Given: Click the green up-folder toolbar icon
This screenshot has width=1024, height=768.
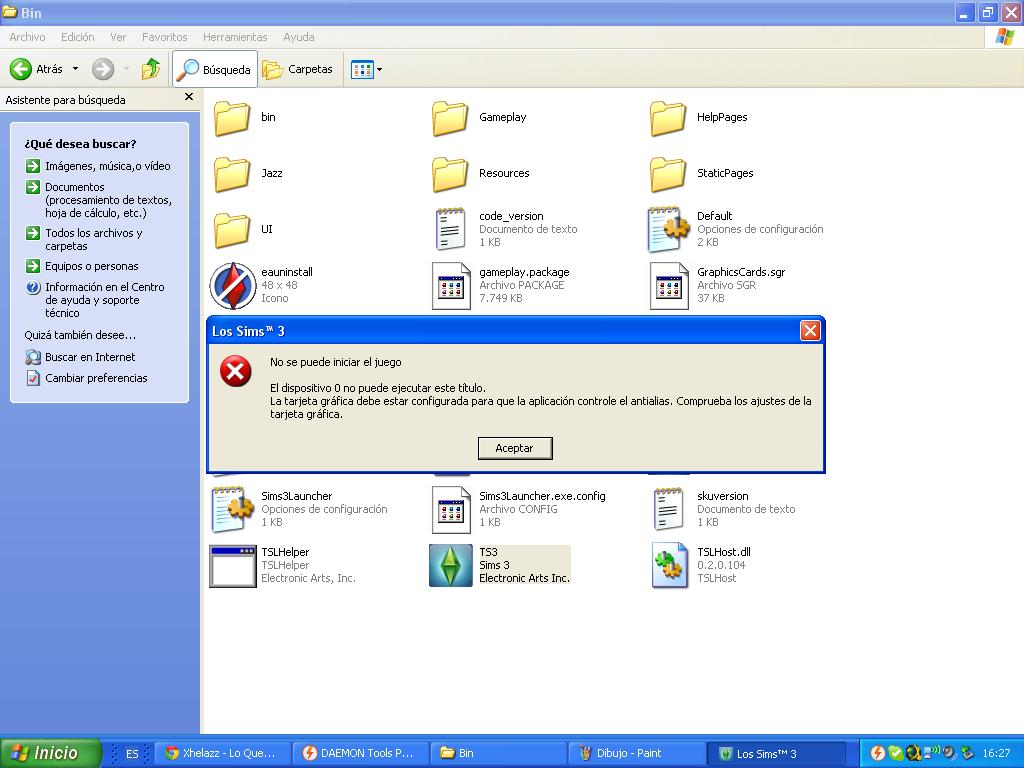Looking at the screenshot, I should point(151,69).
